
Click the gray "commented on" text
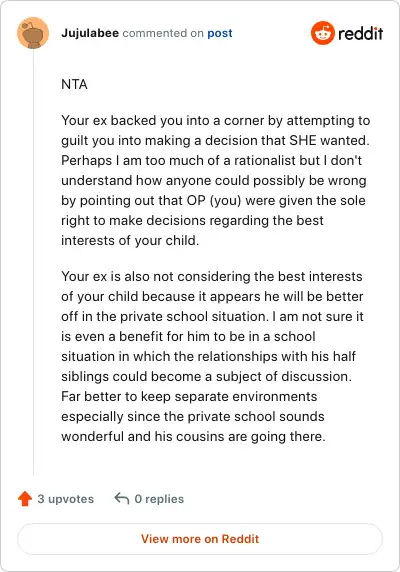(163, 33)
